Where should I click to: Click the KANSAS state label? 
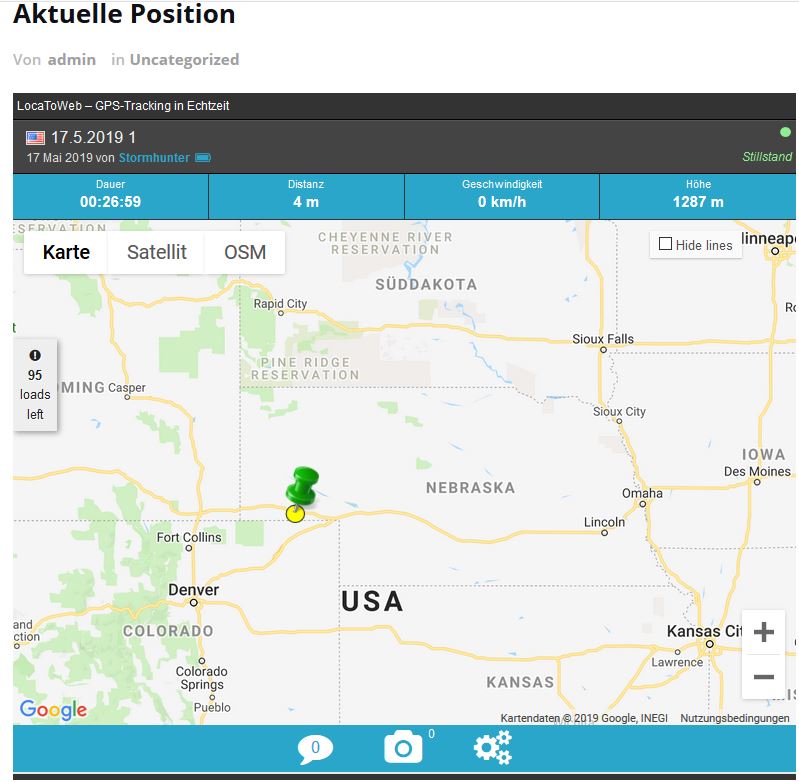coord(520,682)
